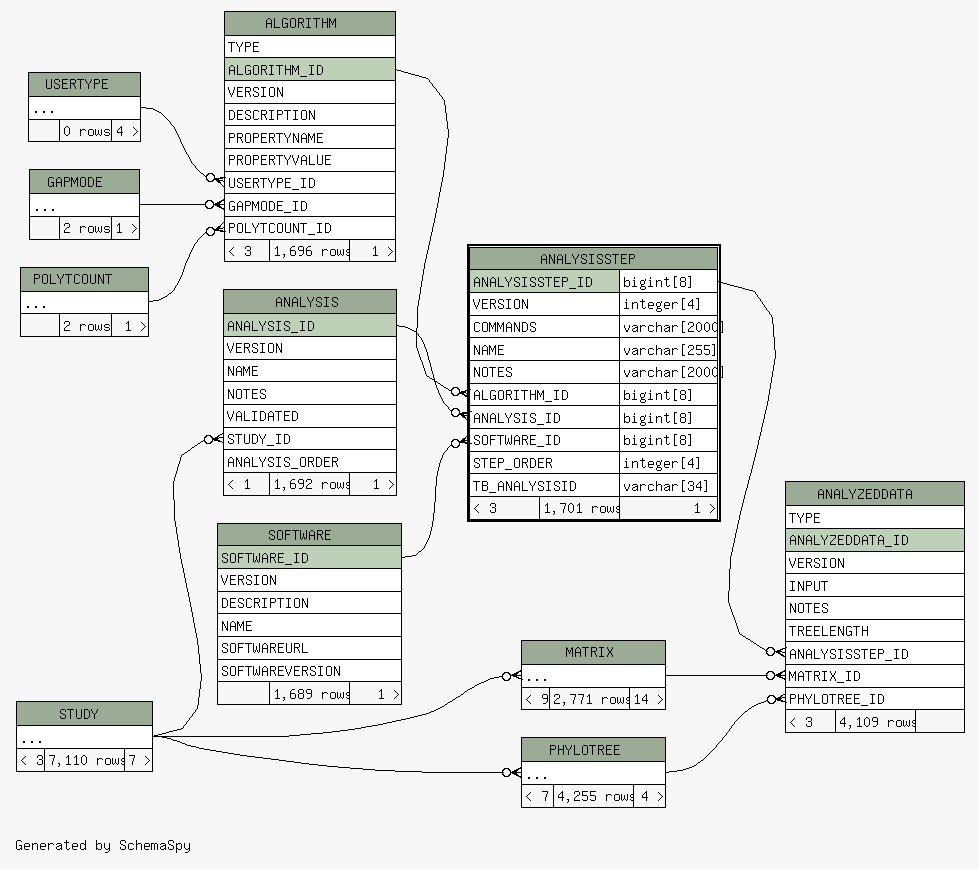Viewport: 979px width, 869px height.
Task: Select ANALYSISSTEP_ID key in ANALYSISSTEP
Action: (544, 282)
